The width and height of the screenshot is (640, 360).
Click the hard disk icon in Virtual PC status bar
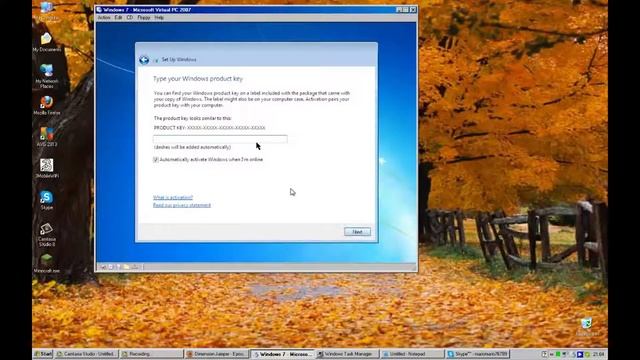103,267
